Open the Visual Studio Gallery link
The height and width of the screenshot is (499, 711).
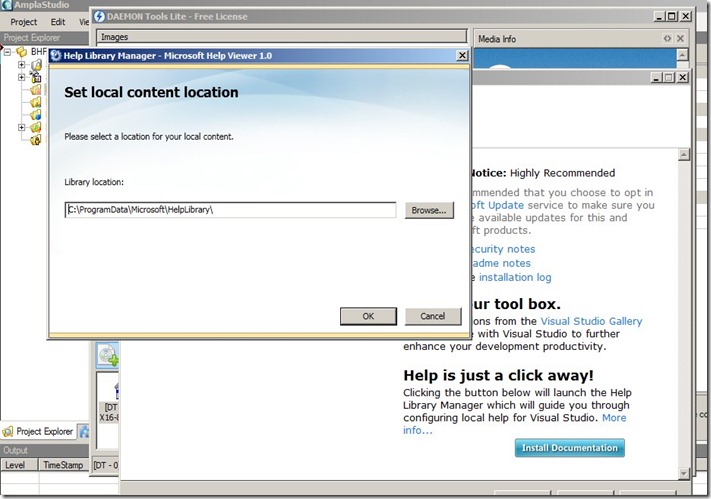pos(591,321)
